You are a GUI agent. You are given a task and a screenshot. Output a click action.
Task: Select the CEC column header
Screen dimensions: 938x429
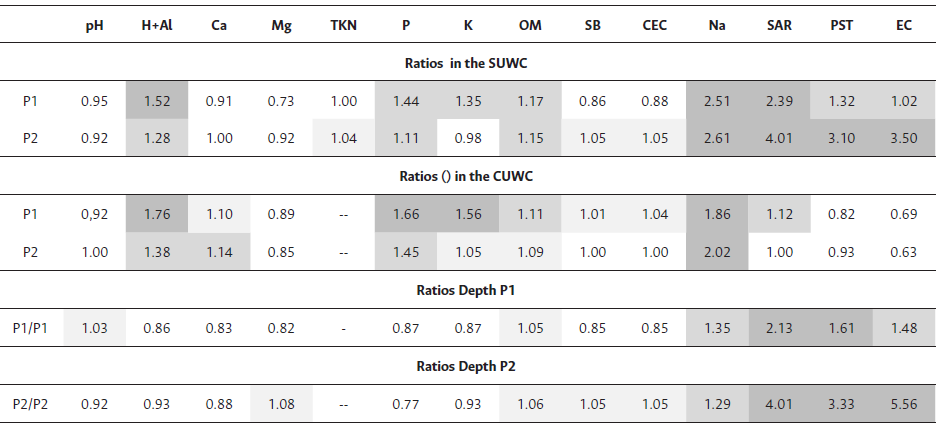[655, 26]
